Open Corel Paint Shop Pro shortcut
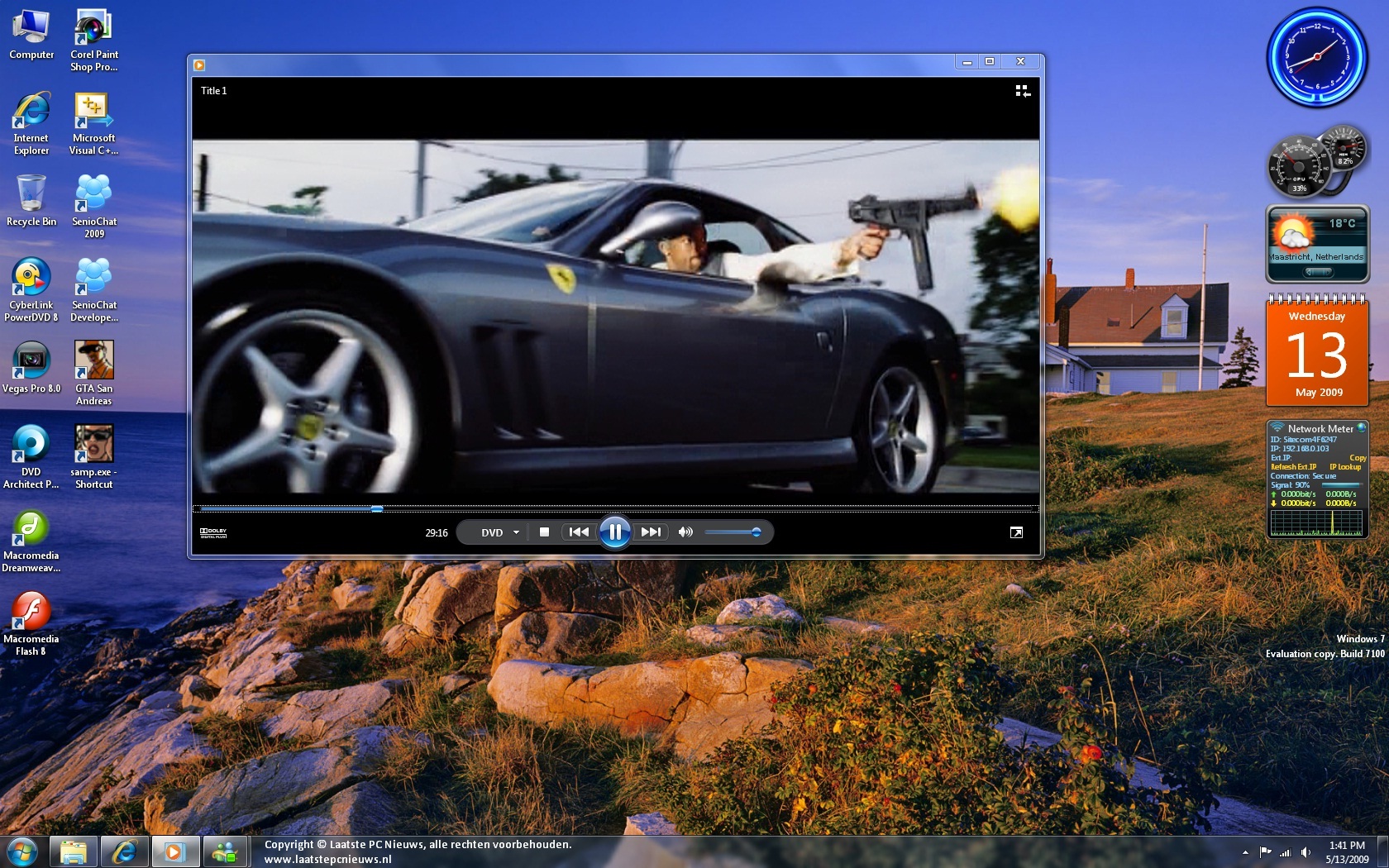 (93, 41)
